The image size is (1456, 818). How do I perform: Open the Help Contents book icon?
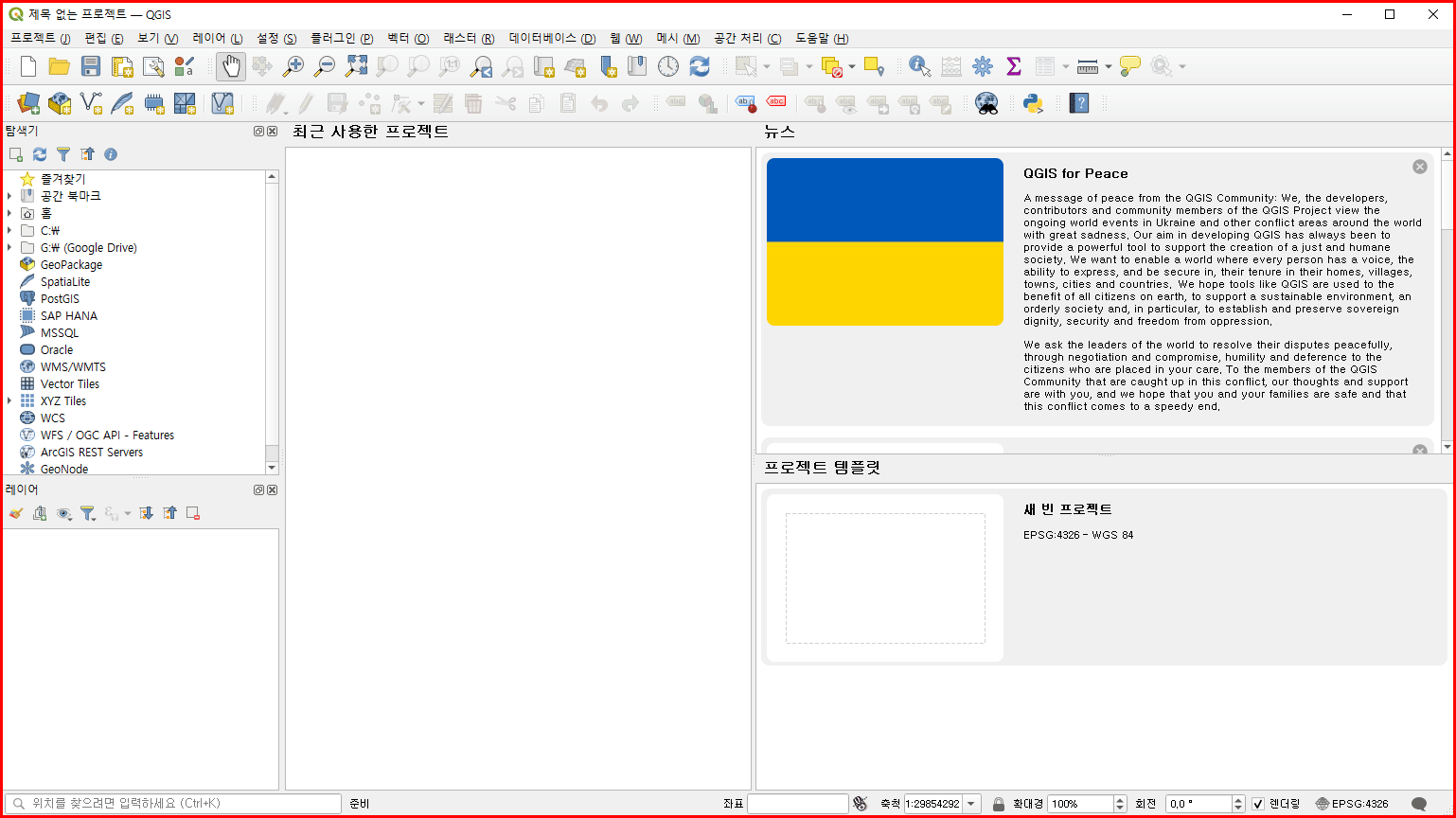1078,102
